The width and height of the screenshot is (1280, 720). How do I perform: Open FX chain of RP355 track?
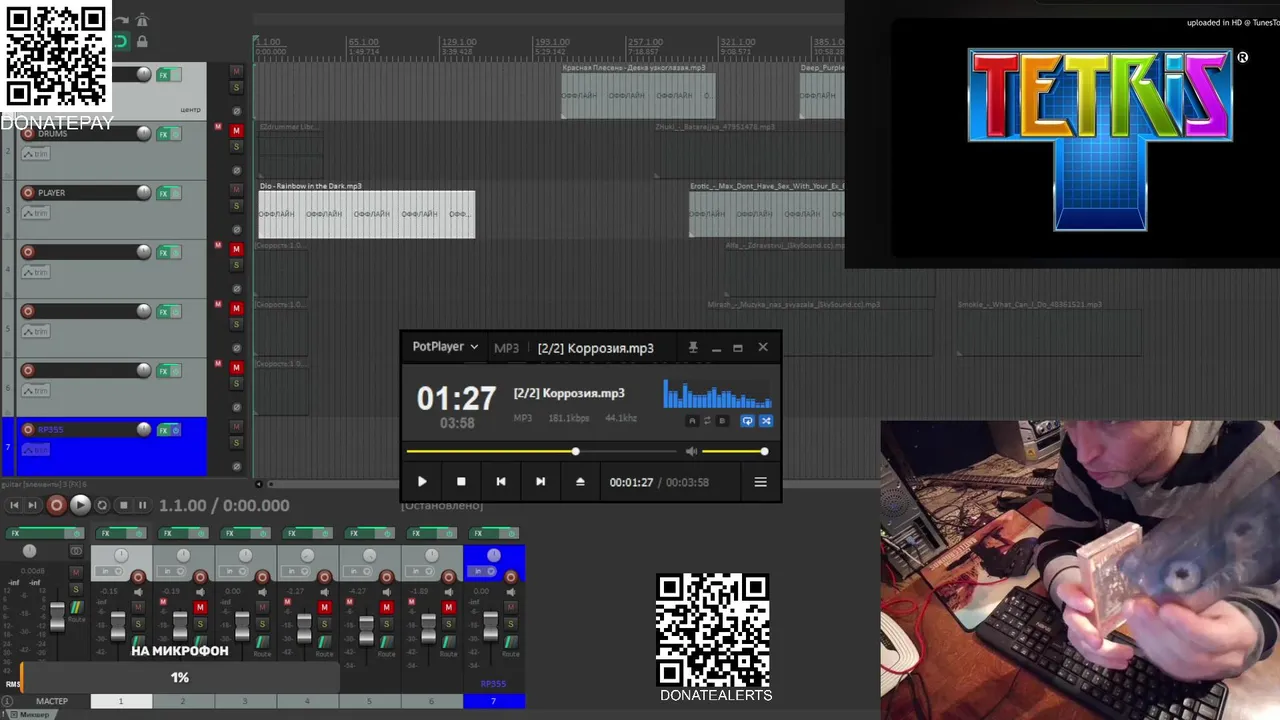(164, 430)
